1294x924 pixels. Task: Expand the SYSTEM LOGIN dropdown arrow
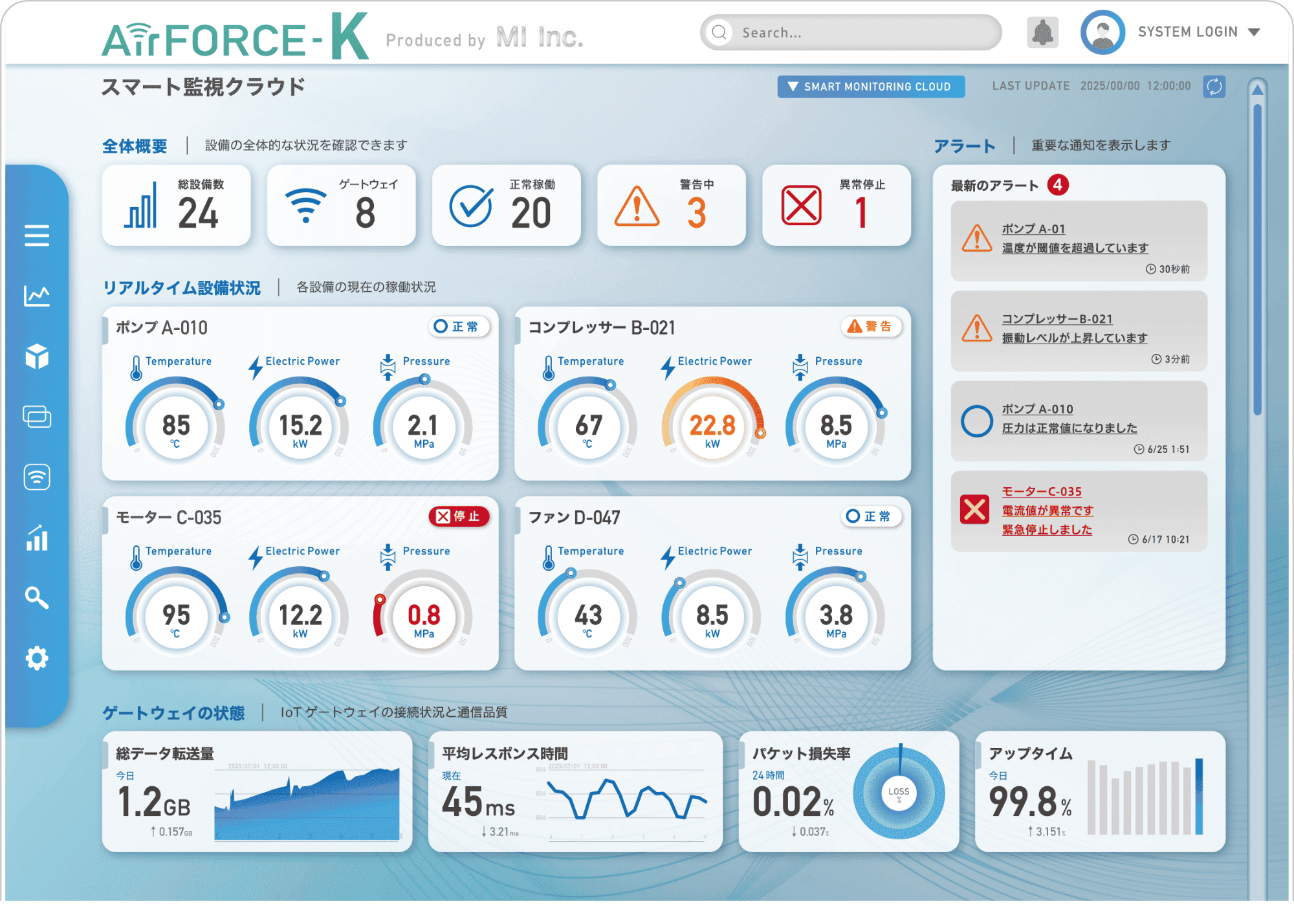pos(1254,32)
